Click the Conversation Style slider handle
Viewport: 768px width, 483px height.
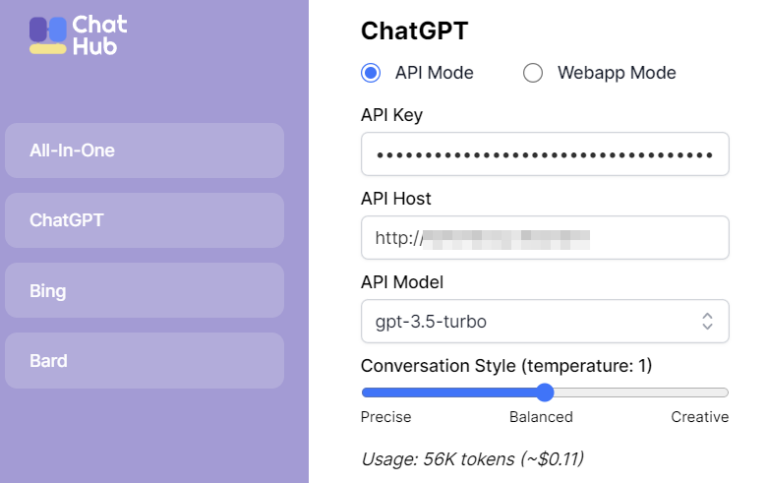(x=545, y=392)
